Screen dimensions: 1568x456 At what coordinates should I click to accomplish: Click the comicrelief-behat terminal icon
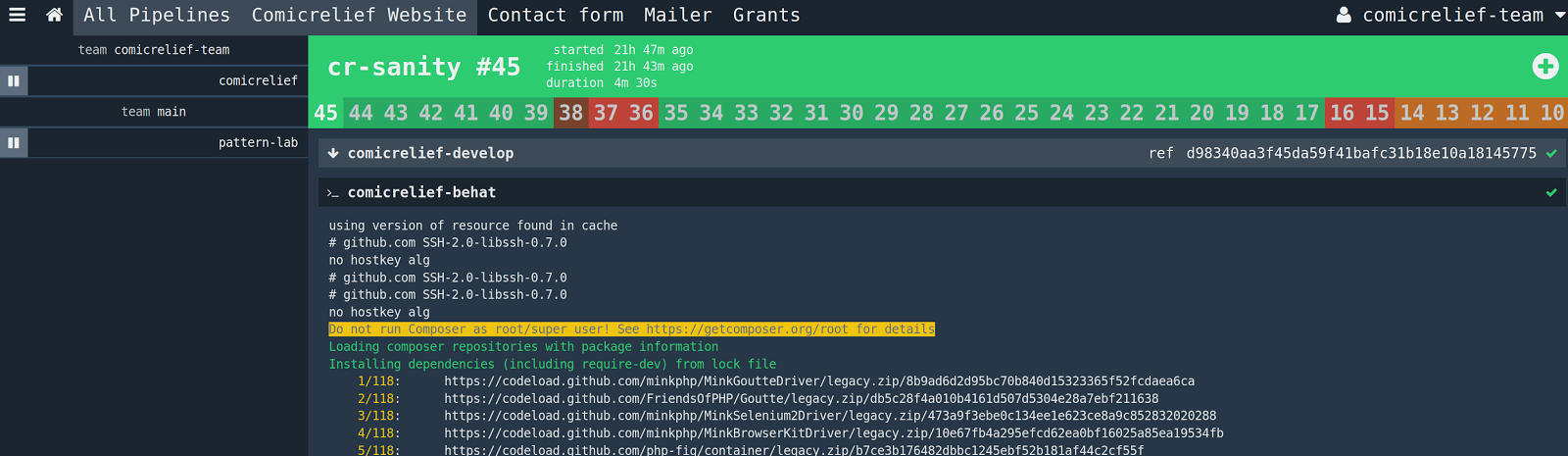[333, 193]
